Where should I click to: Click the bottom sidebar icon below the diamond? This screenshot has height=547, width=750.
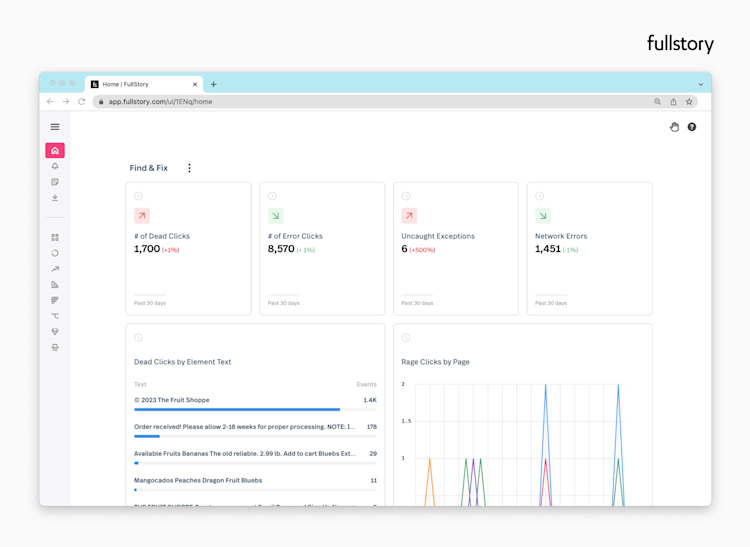pos(55,348)
